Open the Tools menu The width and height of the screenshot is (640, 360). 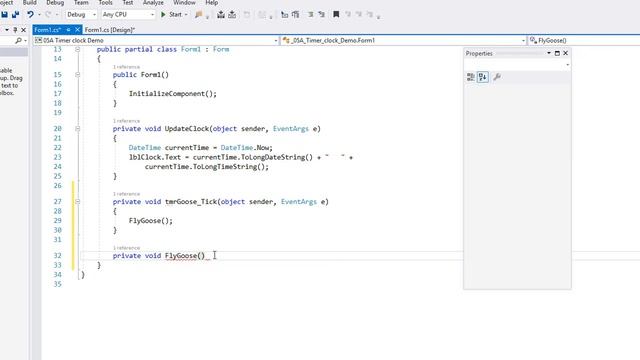coord(105,2)
